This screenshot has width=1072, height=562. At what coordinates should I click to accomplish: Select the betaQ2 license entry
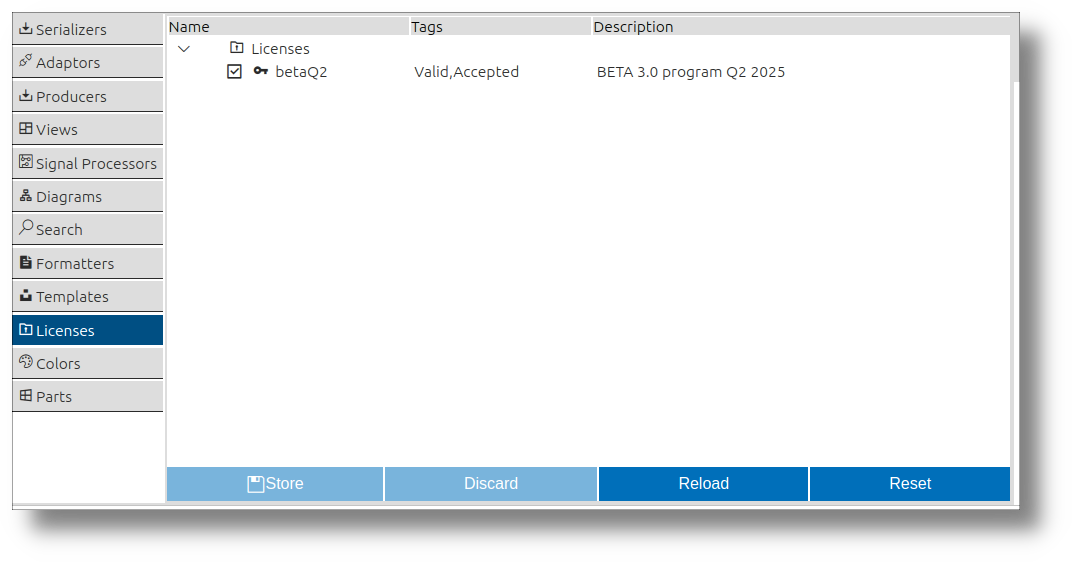301,72
